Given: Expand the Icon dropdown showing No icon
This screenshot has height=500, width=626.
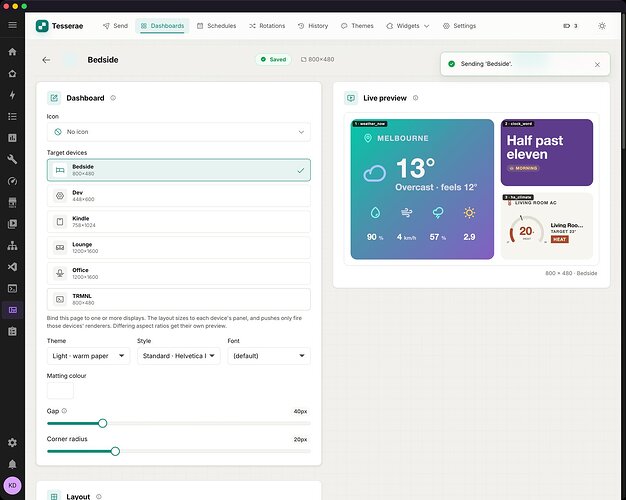Looking at the screenshot, I should click(178, 132).
